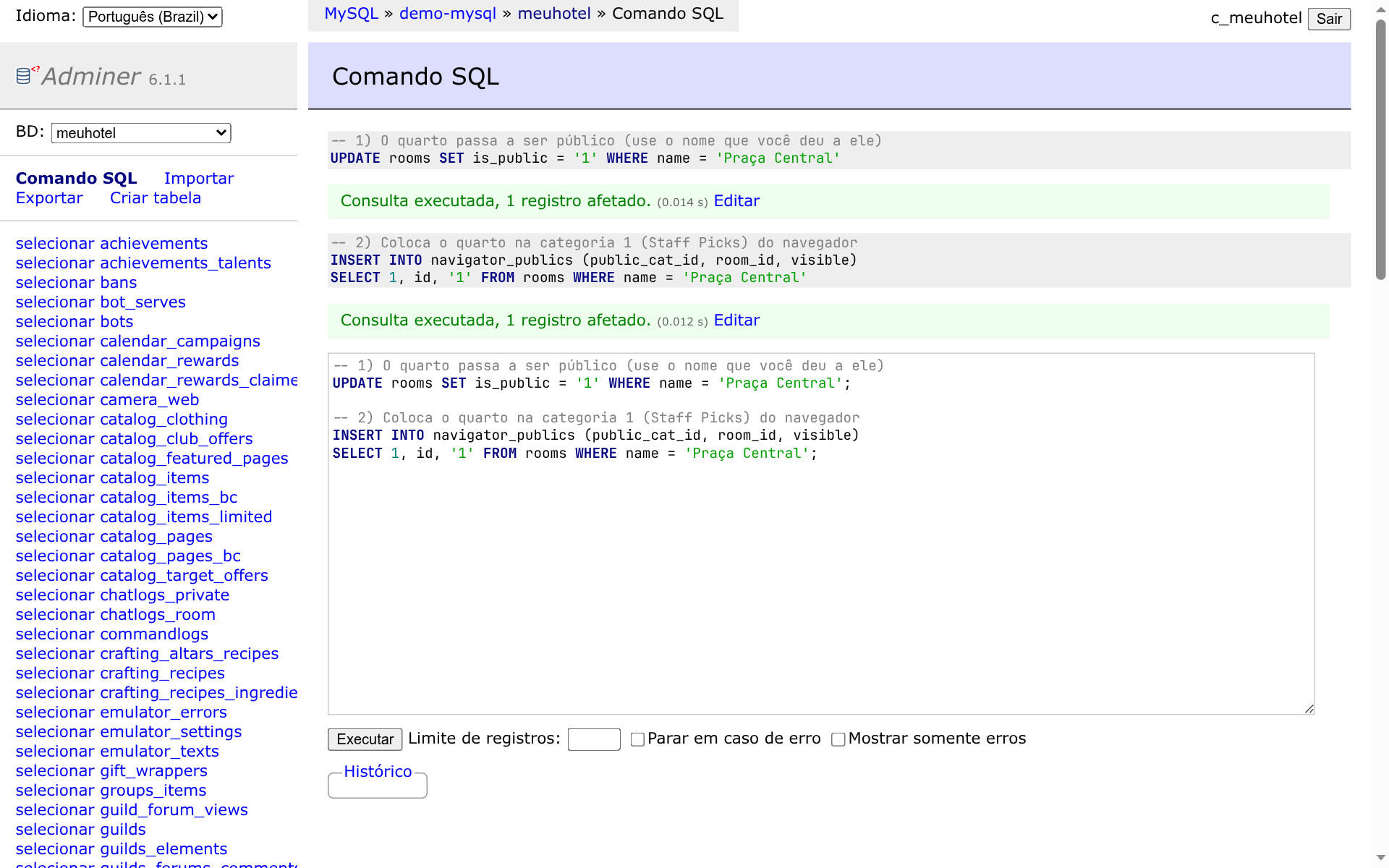Image resolution: width=1389 pixels, height=868 pixels.
Task: Click the textarea resize grip handle
Action: tap(1309, 710)
